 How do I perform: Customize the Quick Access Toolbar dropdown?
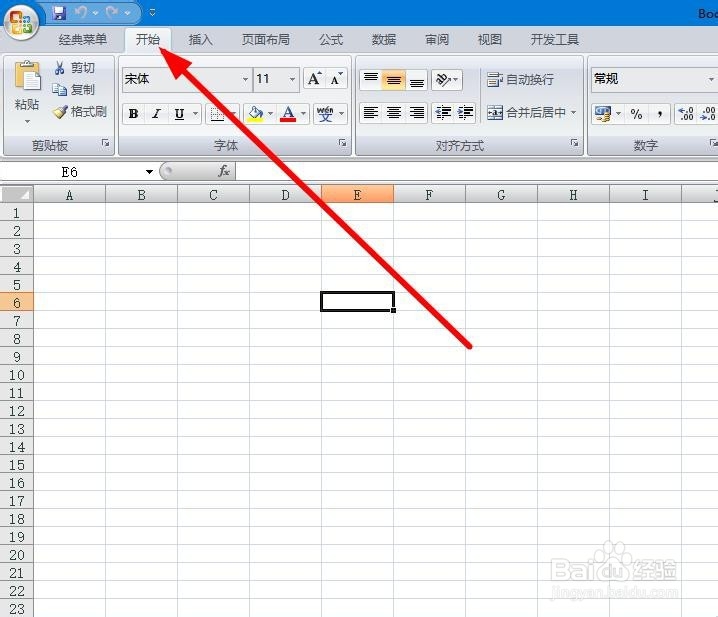tap(152, 12)
